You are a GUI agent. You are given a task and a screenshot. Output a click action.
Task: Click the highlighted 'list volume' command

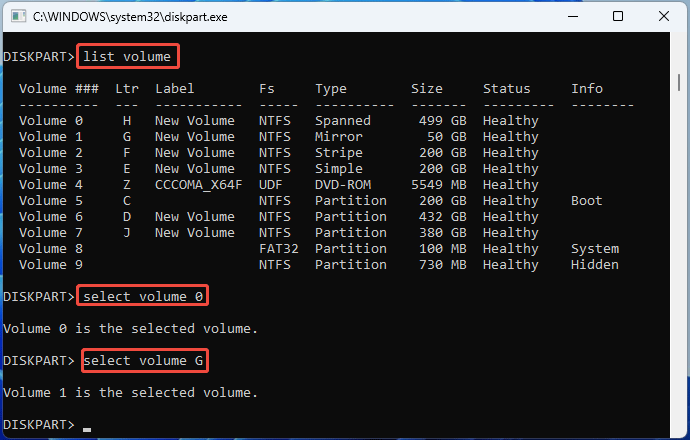pyautogui.click(x=127, y=56)
